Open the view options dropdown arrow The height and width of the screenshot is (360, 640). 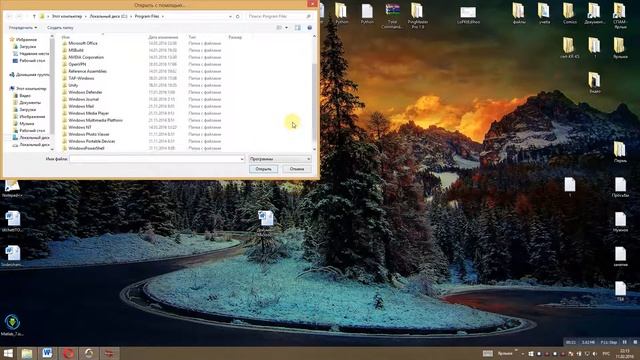pos(287,27)
